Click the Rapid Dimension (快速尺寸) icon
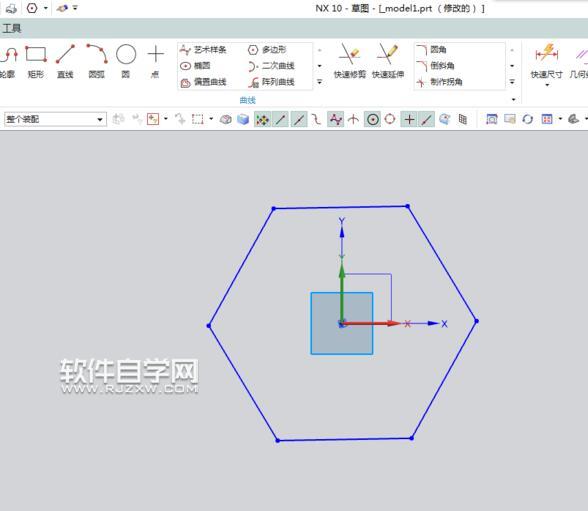Image resolution: width=588 pixels, height=511 pixels. pyautogui.click(x=546, y=61)
